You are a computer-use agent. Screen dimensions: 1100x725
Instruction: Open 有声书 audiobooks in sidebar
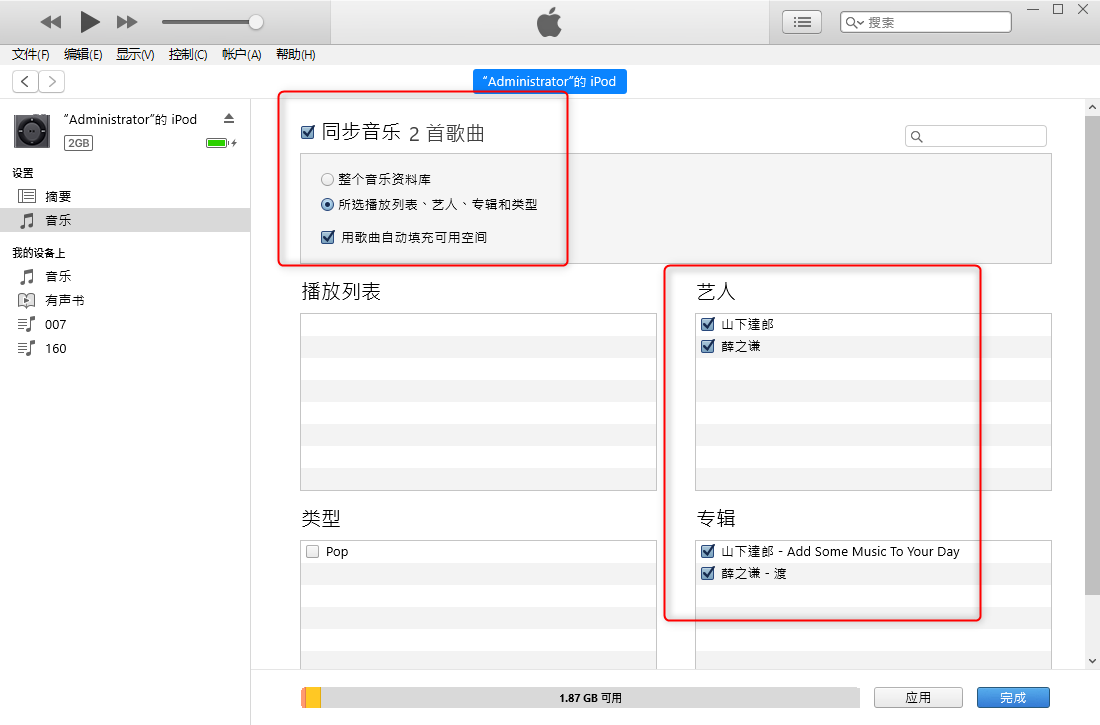point(125,300)
